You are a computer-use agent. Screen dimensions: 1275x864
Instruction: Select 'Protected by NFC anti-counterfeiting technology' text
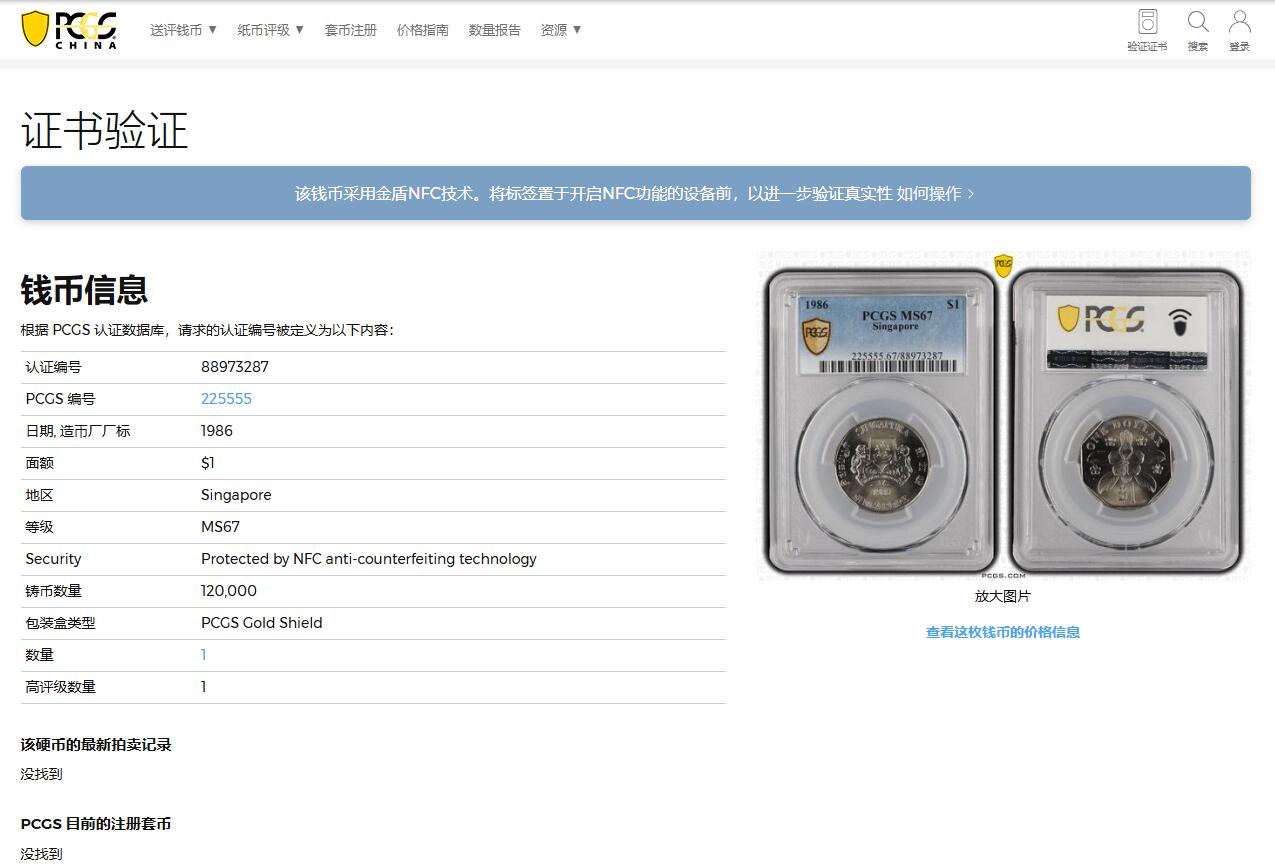pos(369,559)
